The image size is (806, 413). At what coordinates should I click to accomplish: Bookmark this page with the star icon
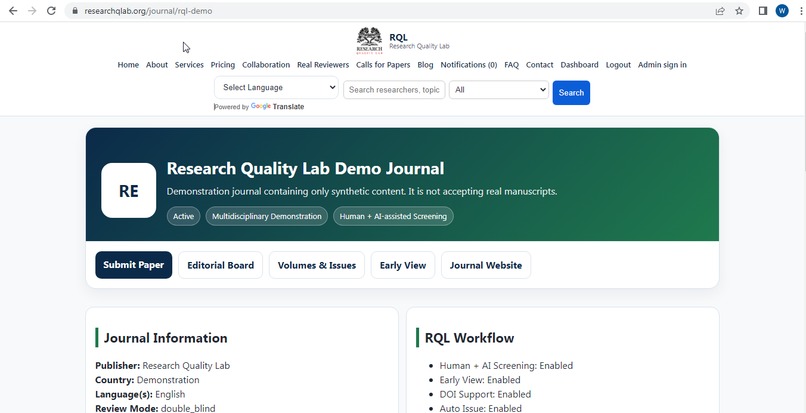point(739,11)
